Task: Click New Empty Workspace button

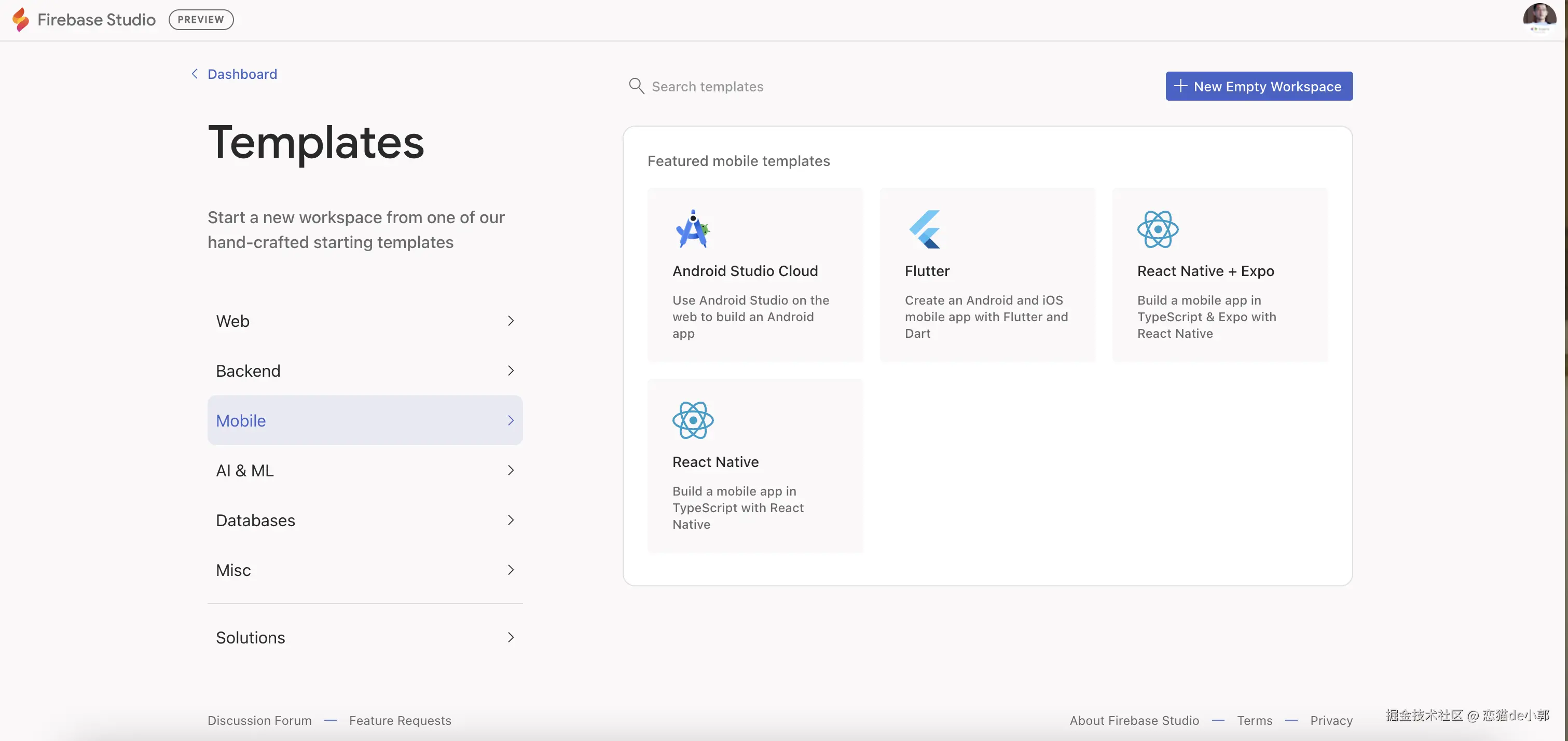Action: tap(1259, 86)
